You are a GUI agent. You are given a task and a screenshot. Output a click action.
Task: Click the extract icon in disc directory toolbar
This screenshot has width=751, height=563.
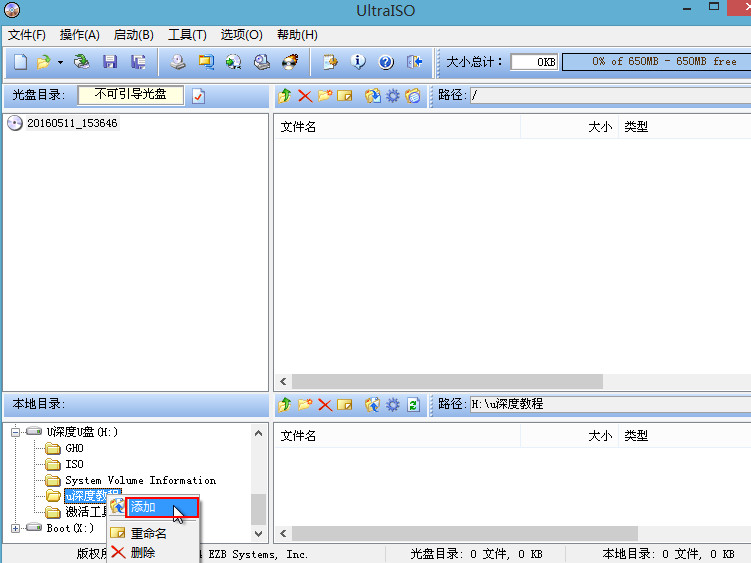click(373, 96)
